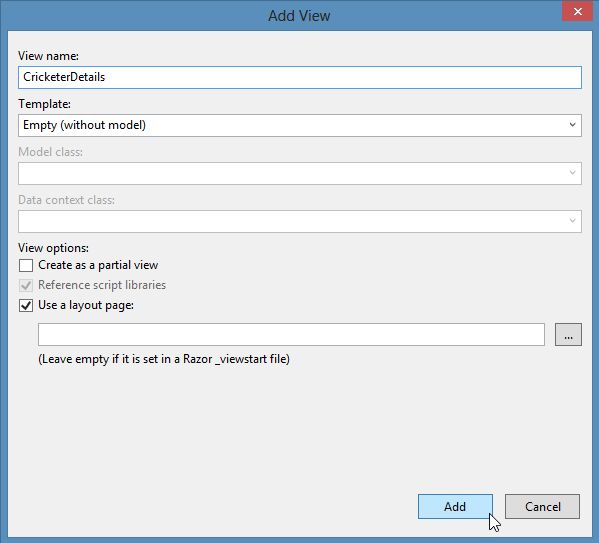Screen dimensions: 599x543
Task: Click the Leave empty Razor _viewstart hint text
Action: click(x=164, y=359)
